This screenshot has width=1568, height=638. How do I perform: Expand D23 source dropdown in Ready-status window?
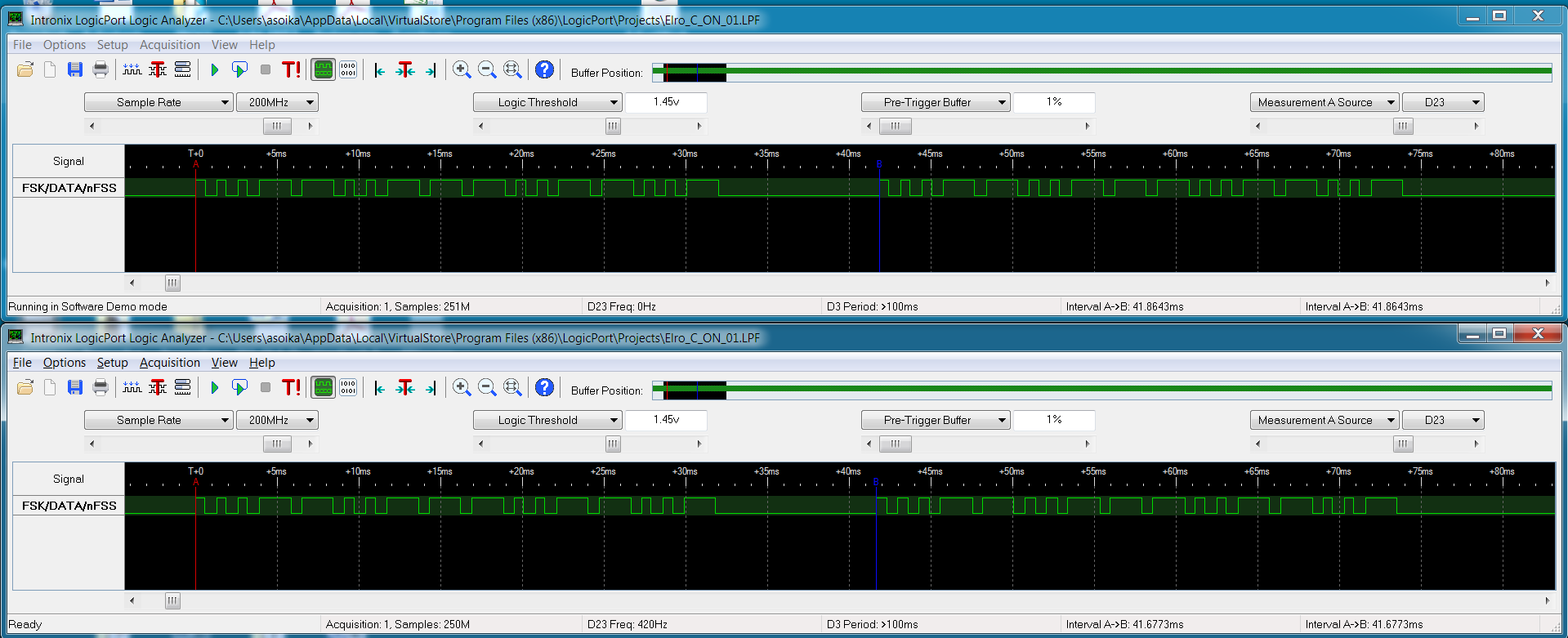(1443, 420)
